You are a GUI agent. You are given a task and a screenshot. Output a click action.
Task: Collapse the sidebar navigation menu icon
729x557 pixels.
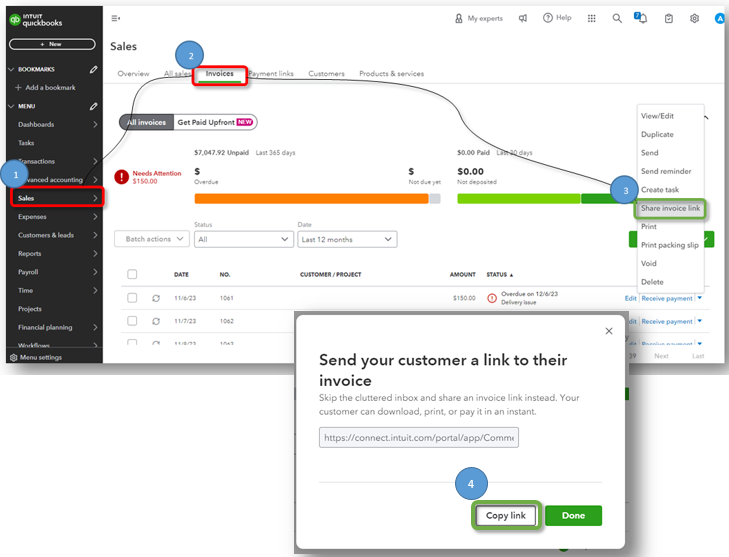tap(115, 18)
